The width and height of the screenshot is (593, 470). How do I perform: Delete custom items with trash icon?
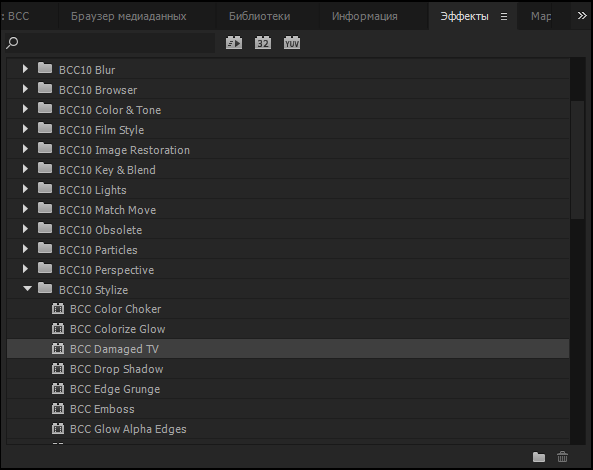click(562, 457)
